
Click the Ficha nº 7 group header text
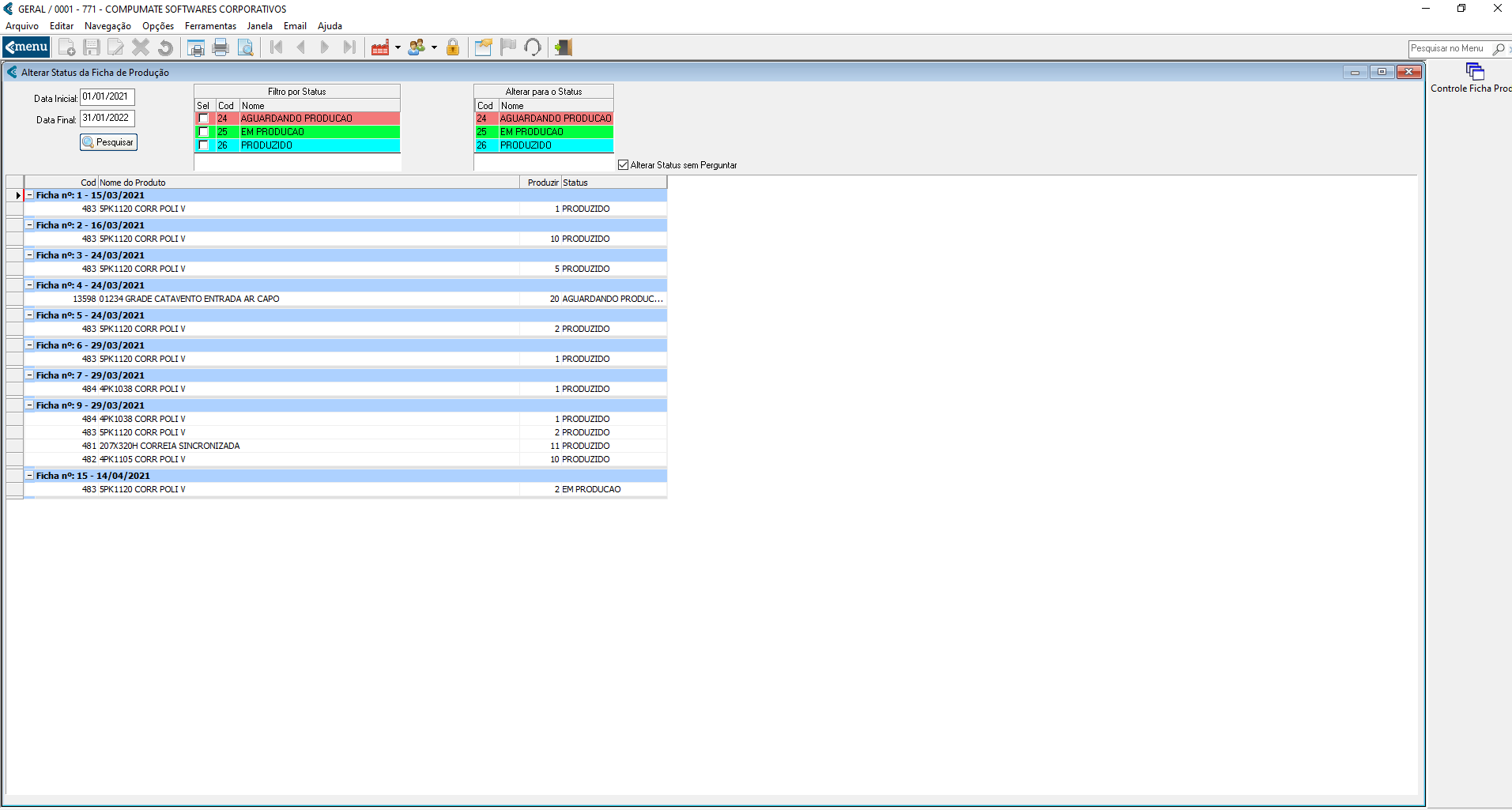(90, 375)
